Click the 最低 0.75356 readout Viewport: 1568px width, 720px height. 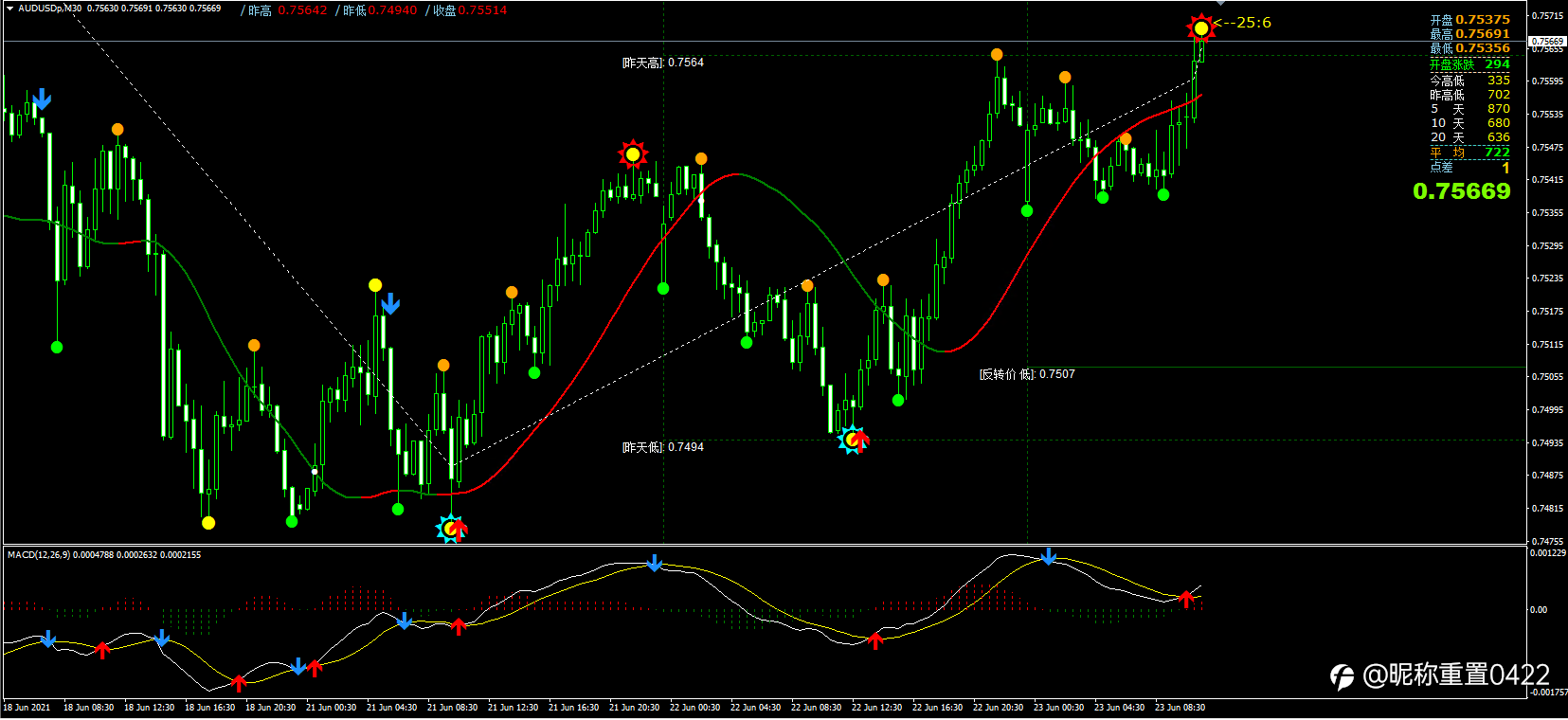[1470, 48]
